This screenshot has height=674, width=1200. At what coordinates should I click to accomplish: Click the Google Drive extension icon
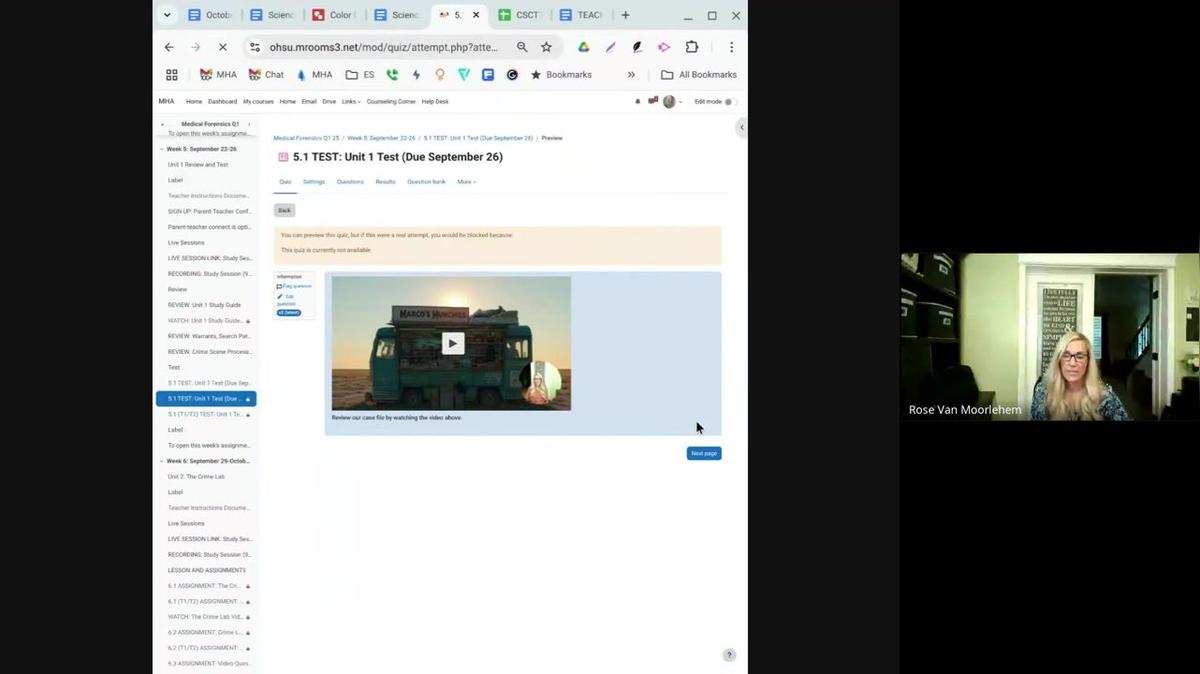click(x=583, y=47)
